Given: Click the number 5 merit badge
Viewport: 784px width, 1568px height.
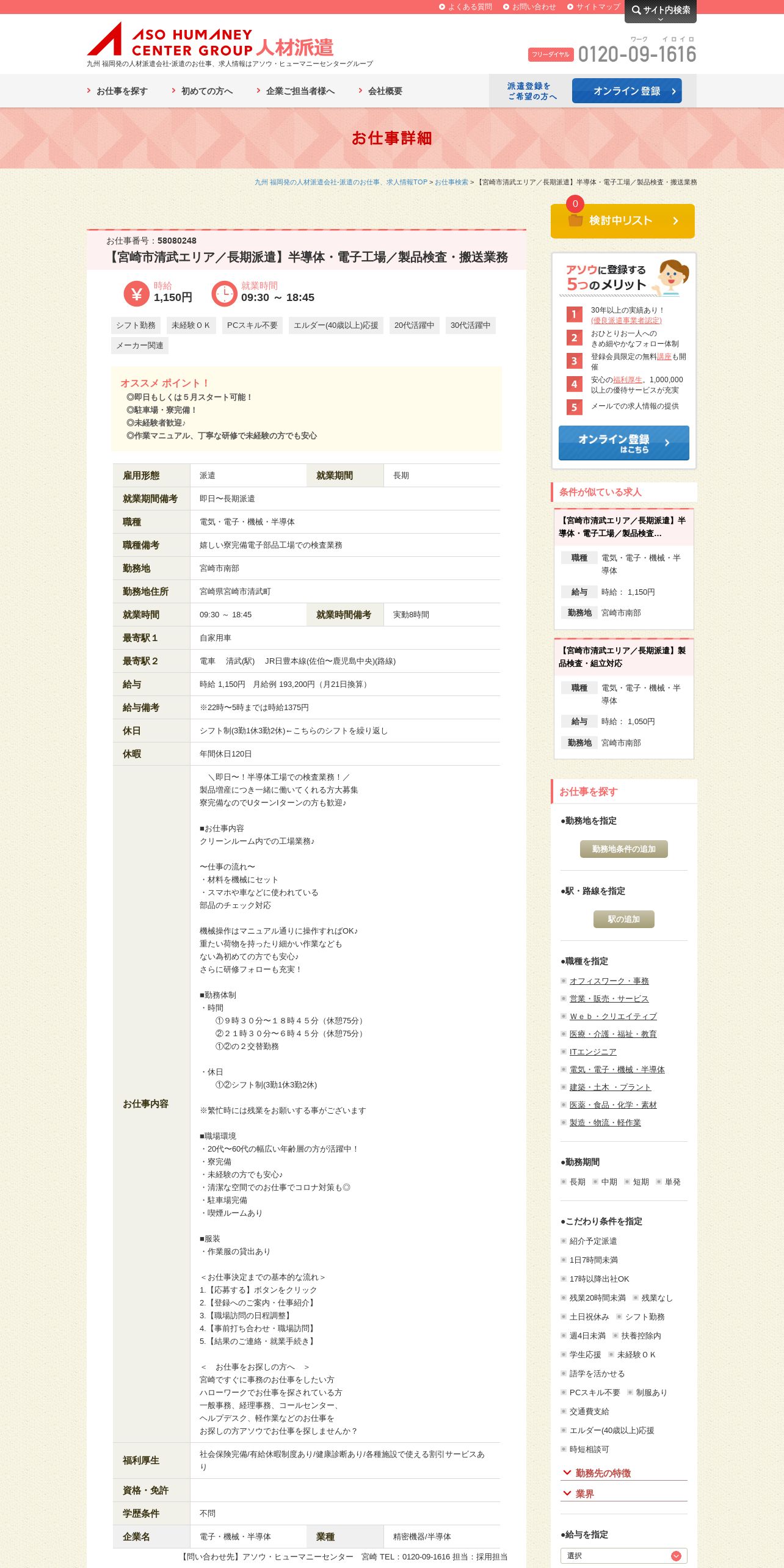Looking at the screenshot, I should pyautogui.click(x=574, y=407).
